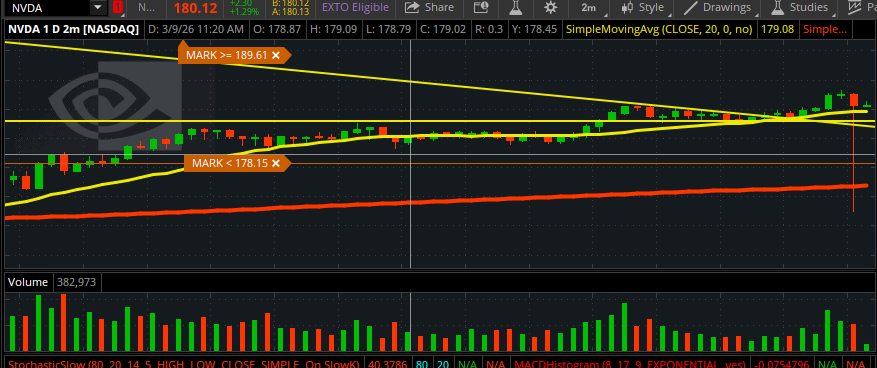Click the last price 180.12

[194, 8]
